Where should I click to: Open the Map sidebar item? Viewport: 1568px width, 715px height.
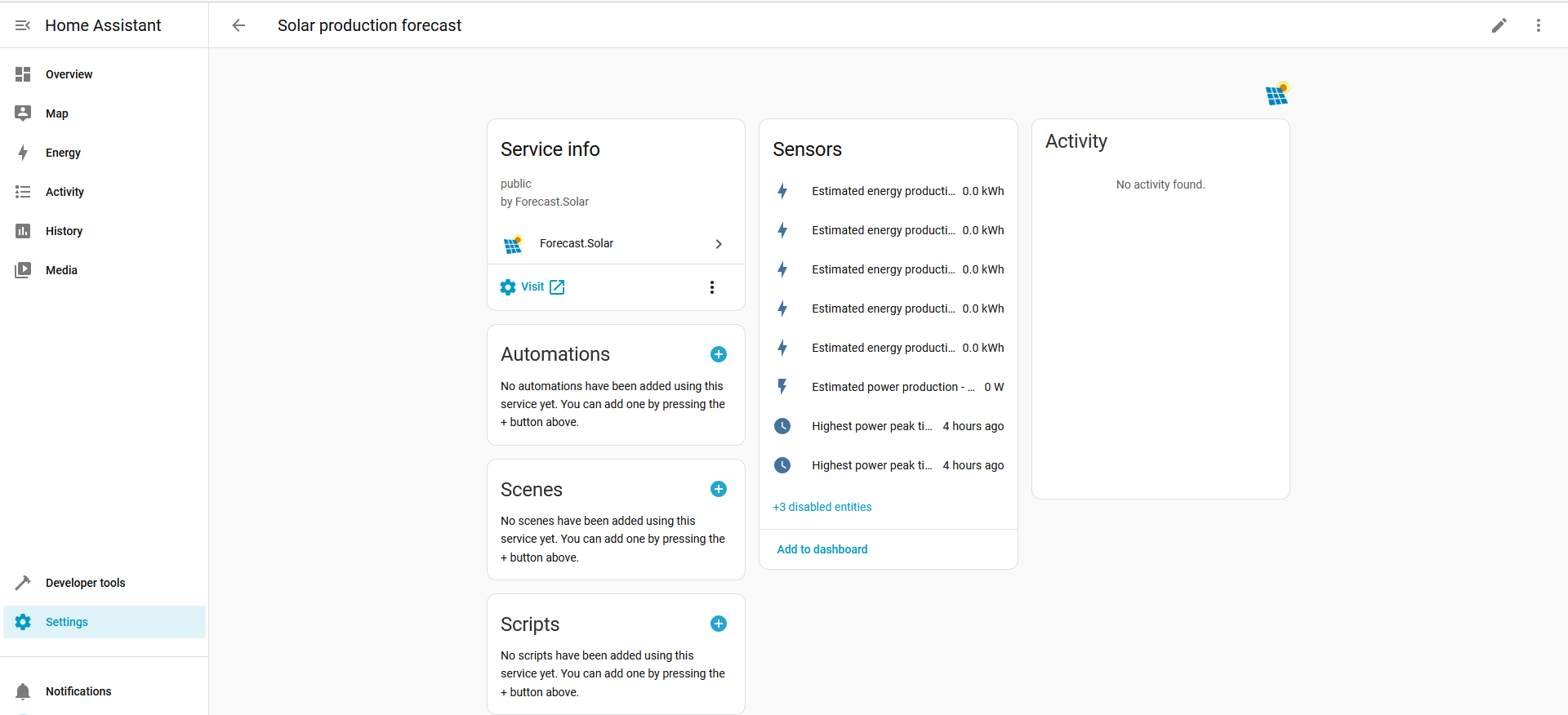(56, 113)
